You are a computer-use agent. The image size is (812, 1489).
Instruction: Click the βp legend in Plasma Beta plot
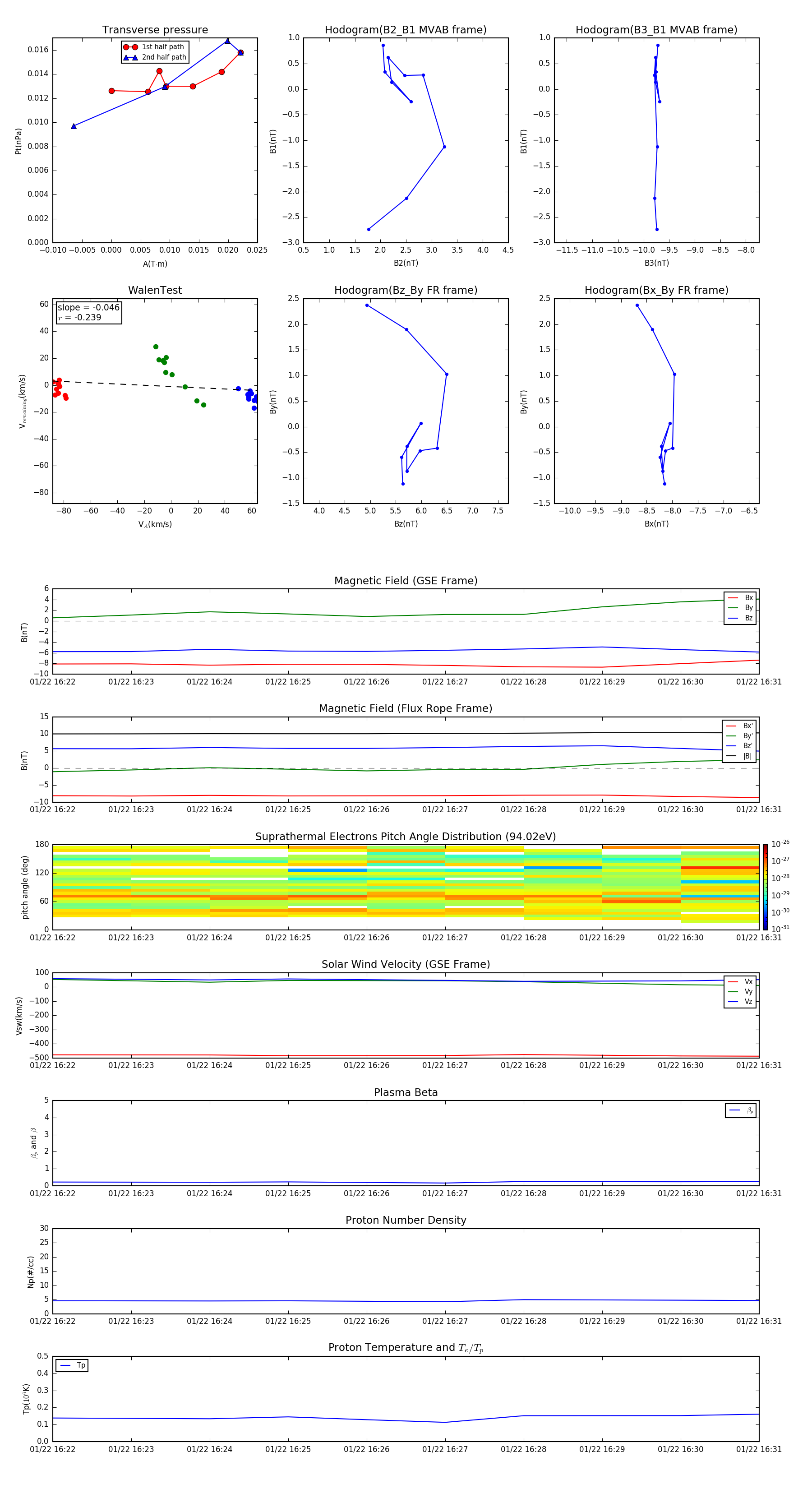pos(741,1110)
